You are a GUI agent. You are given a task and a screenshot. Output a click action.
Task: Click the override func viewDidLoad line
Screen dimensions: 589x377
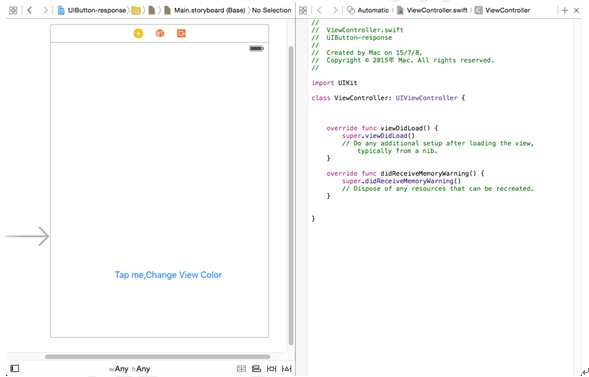pyautogui.click(x=382, y=128)
